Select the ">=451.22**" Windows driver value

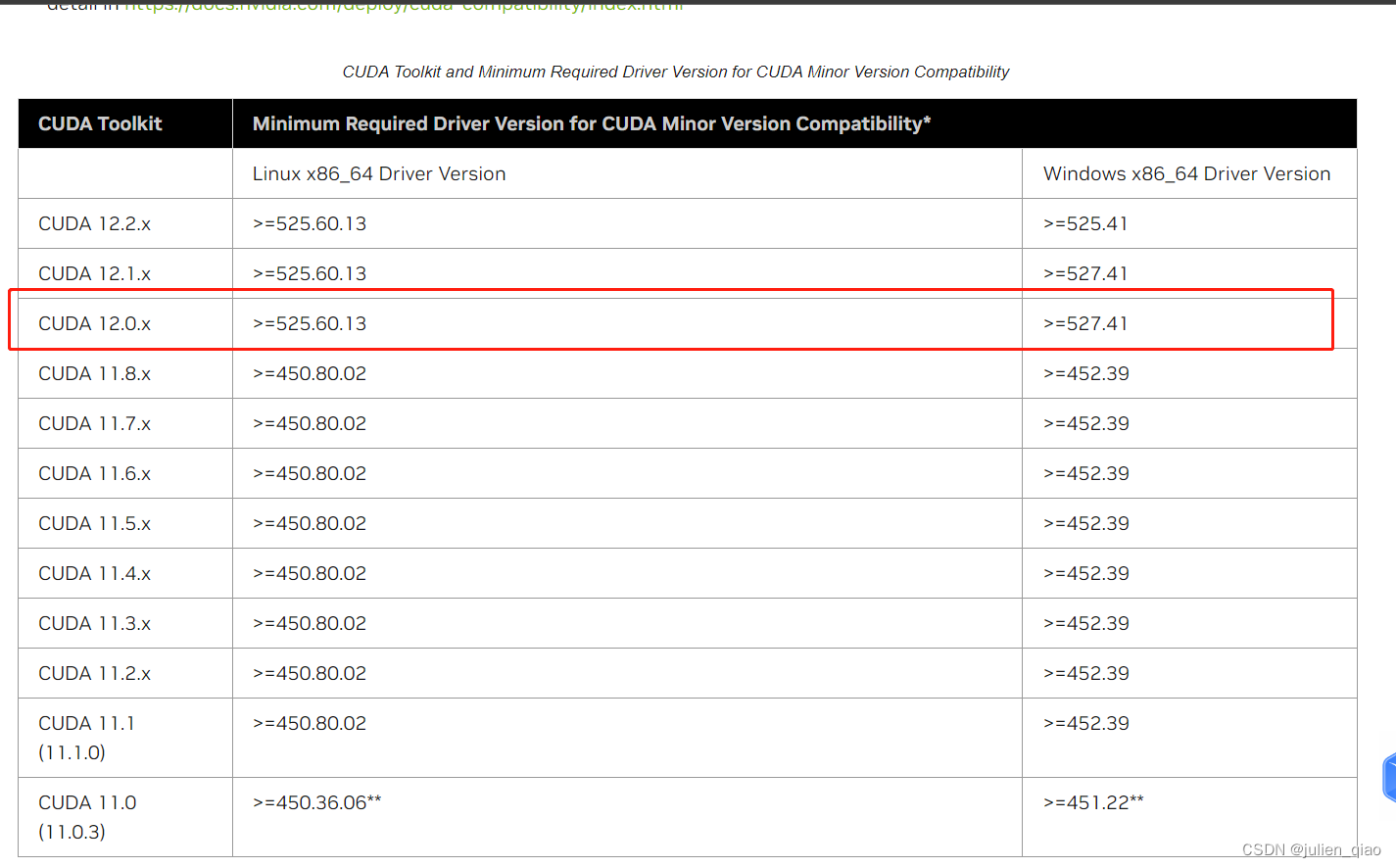click(x=1093, y=802)
